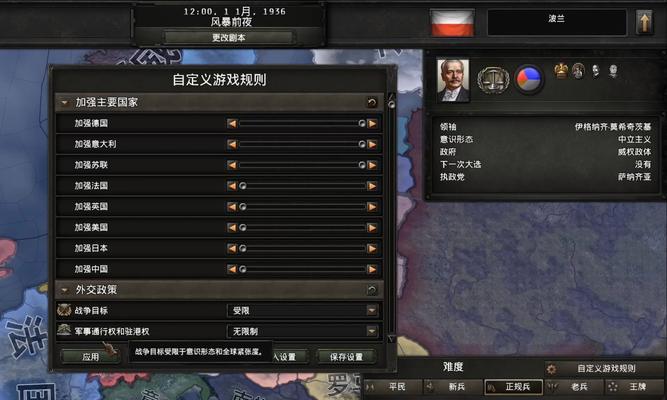Reset the 外交政策 section with its refresh icon
Image resolution: width=667 pixels, height=400 pixels.
(371, 290)
